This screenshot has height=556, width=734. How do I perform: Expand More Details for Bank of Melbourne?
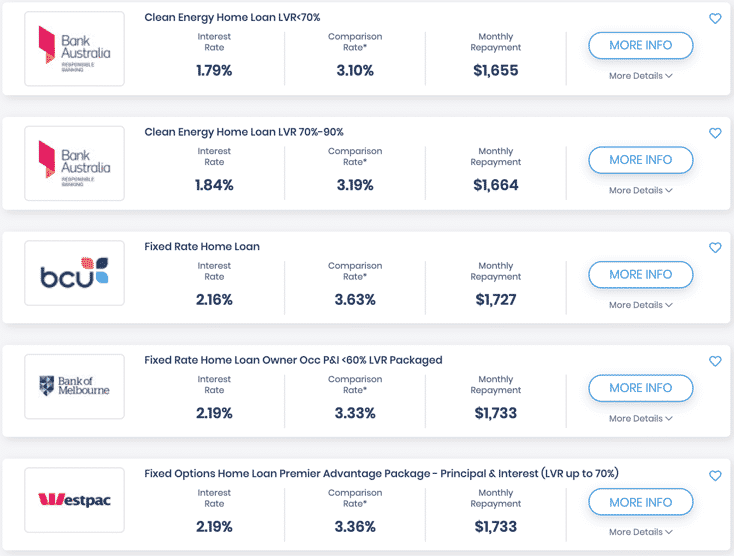tap(640, 419)
